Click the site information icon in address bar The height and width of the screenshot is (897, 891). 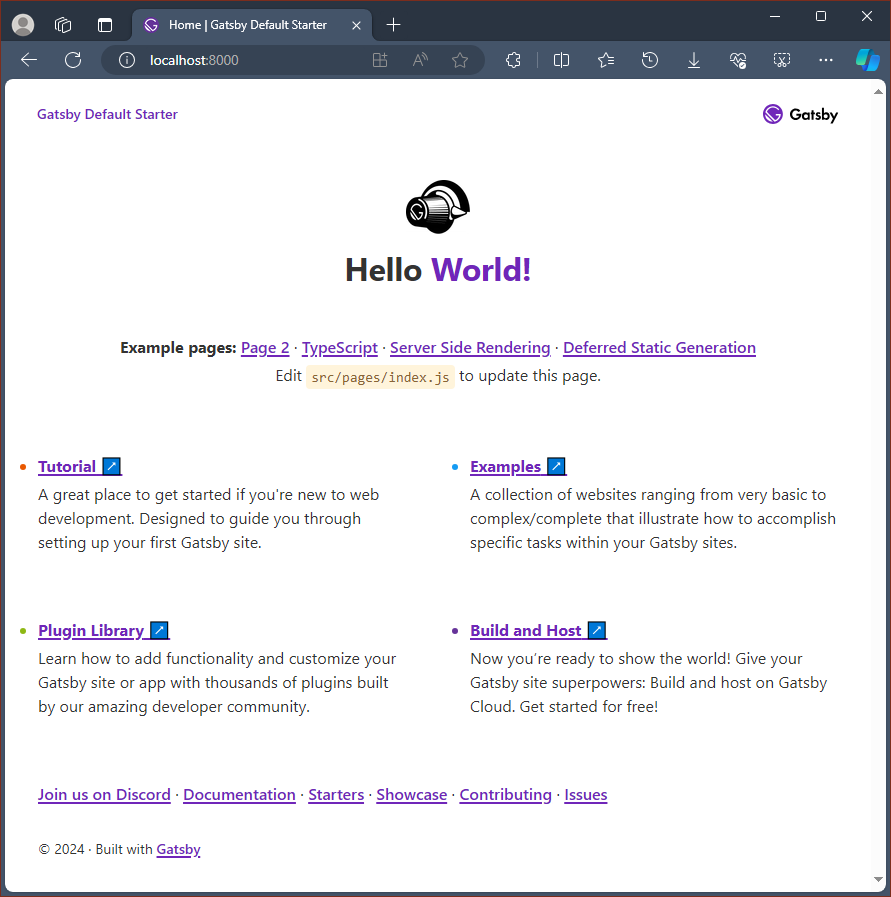[127, 60]
